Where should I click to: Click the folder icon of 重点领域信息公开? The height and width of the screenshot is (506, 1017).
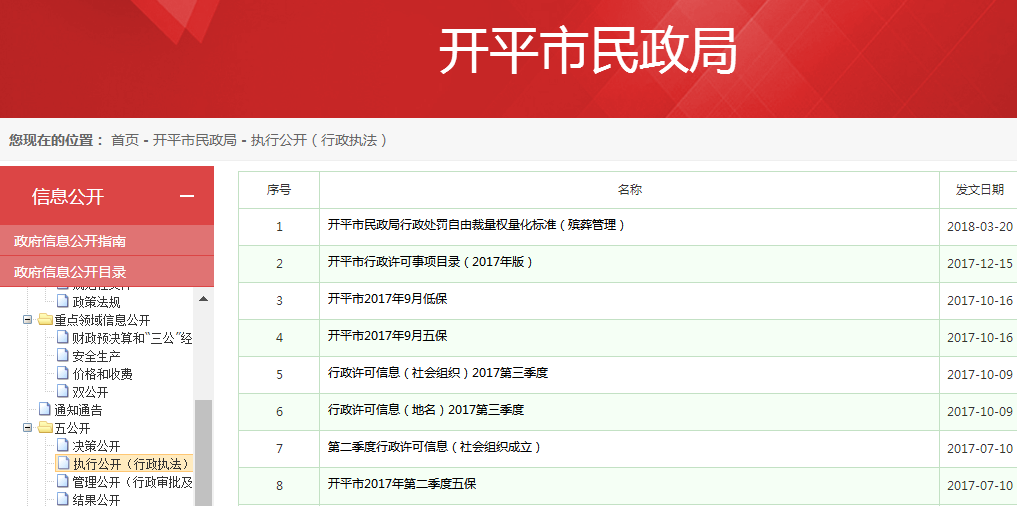tap(45, 319)
